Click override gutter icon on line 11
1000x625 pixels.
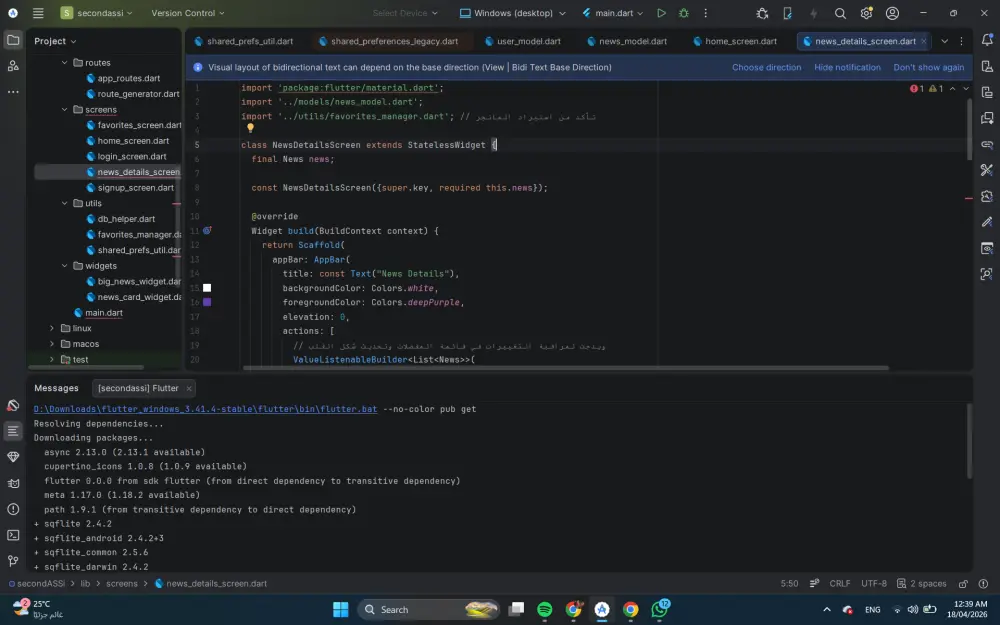207,231
